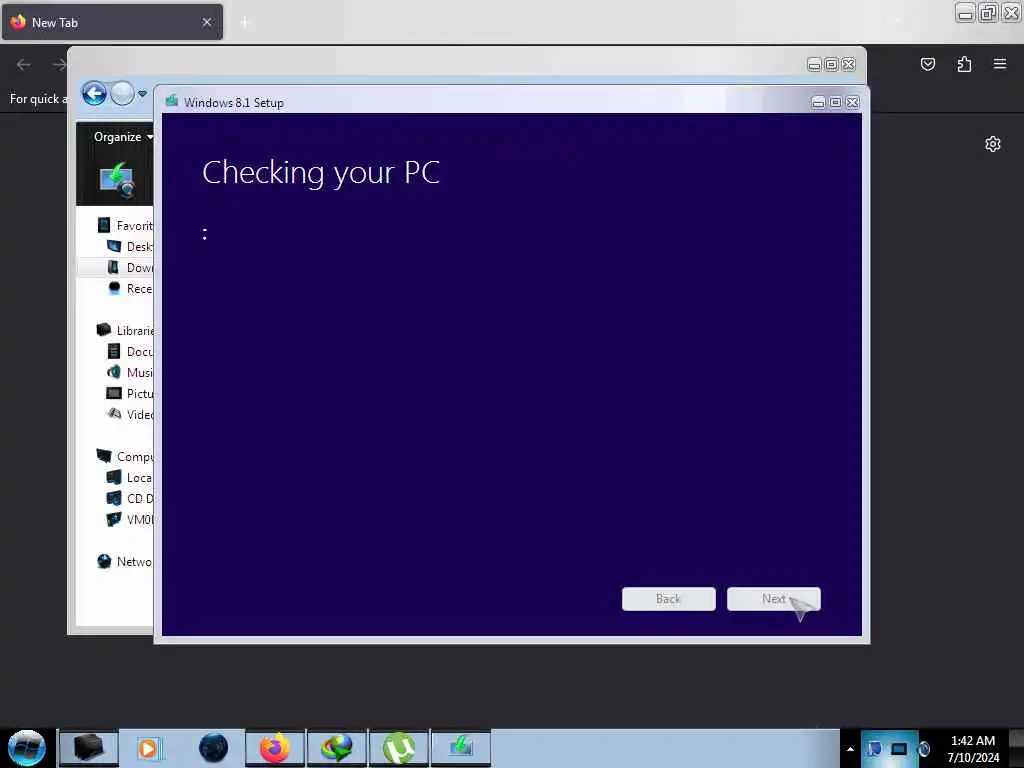Screen dimensions: 1024x768
Task: Maximize the Explorer window behind Setup
Action: click(831, 64)
